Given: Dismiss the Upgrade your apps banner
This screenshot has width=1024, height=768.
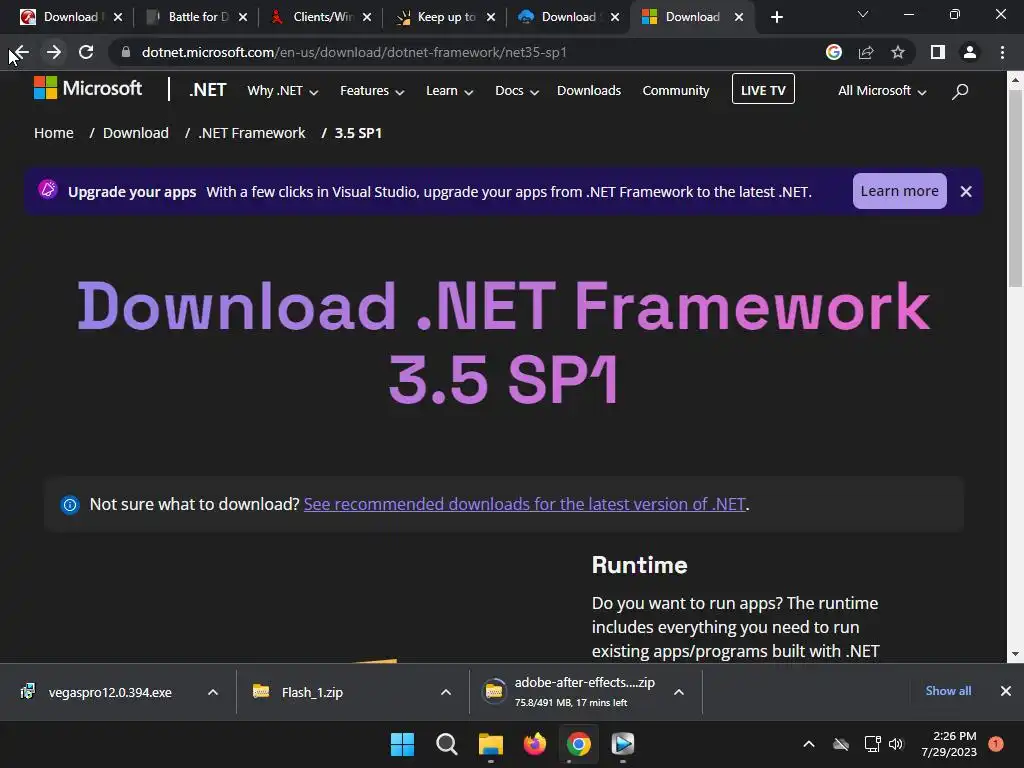Looking at the screenshot, I should (967, 191).
